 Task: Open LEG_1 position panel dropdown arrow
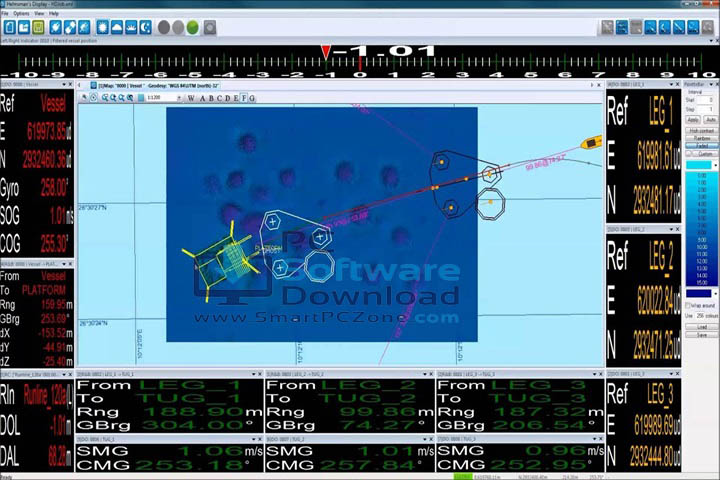coord(671,85)
